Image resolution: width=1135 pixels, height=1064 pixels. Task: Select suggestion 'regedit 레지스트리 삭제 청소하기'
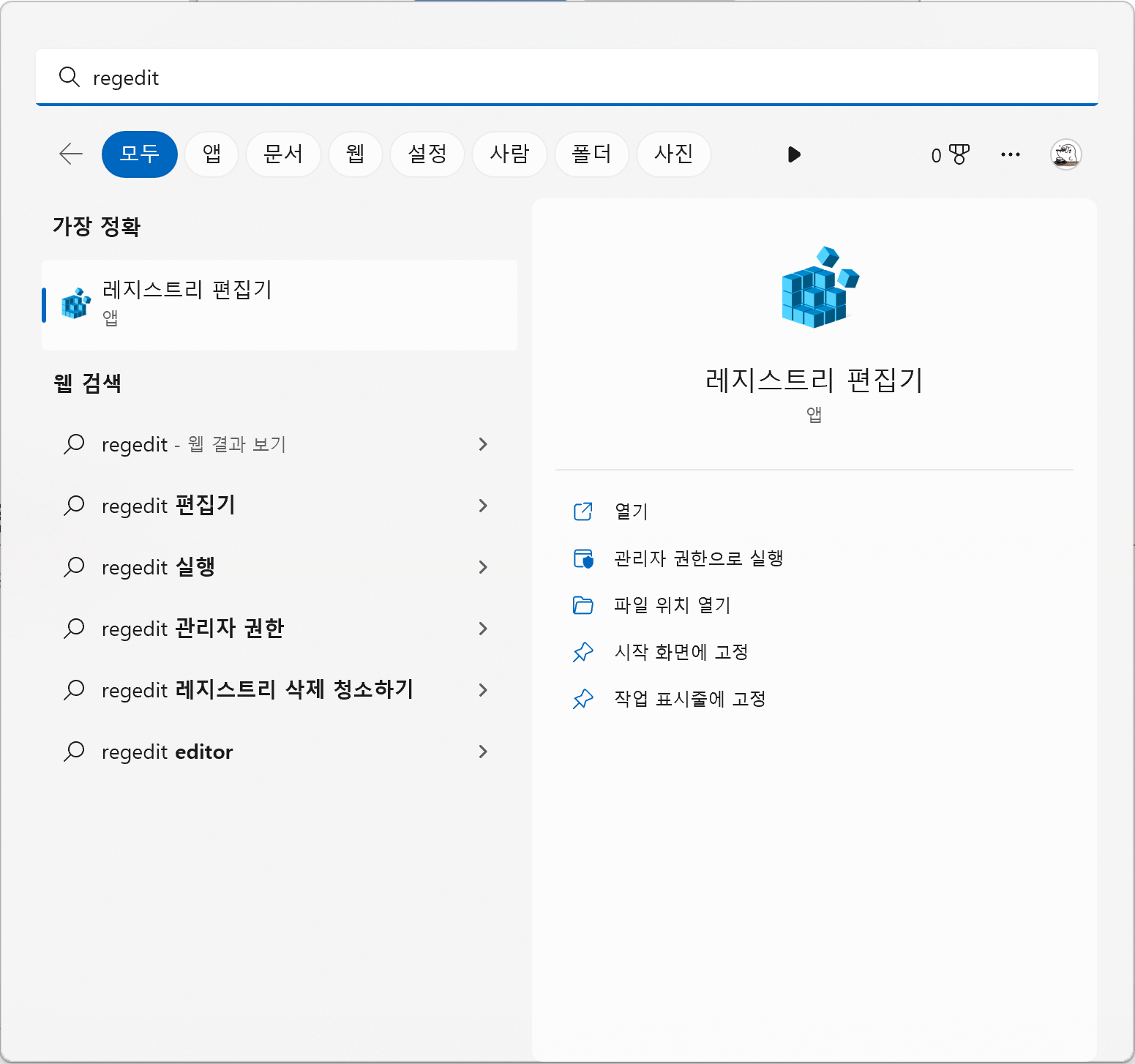tap(280, 690)
